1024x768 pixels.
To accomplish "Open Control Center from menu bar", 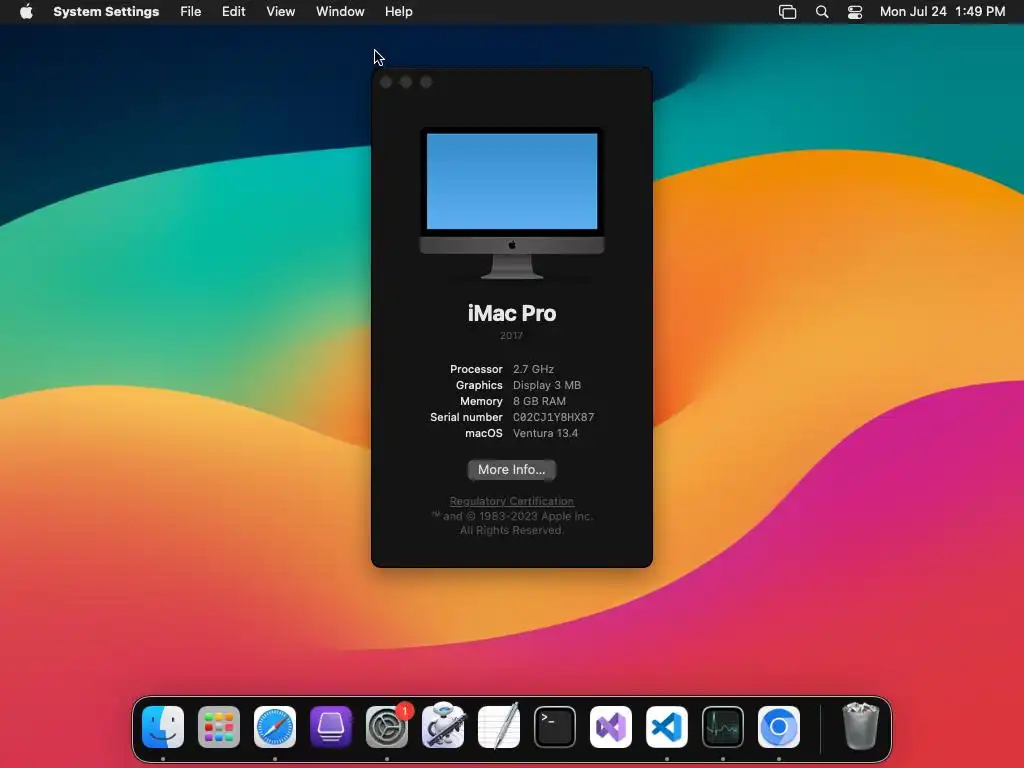I will coord(855,12).
